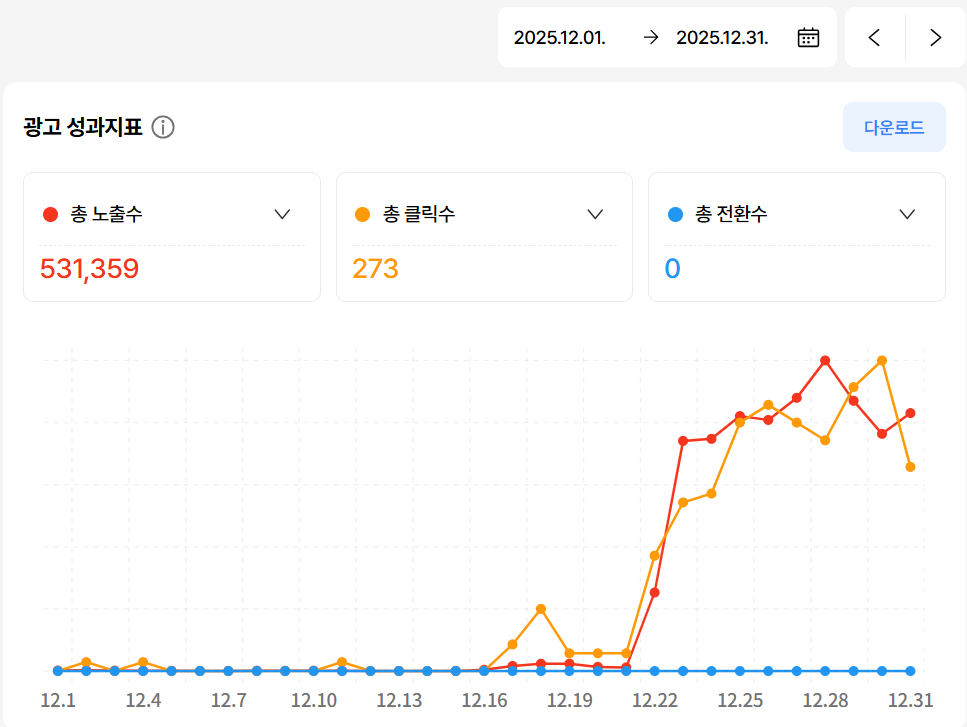Click x-axis label 12.16
The width and height of the screenshot is (967, 727).
tap(484, 700)
